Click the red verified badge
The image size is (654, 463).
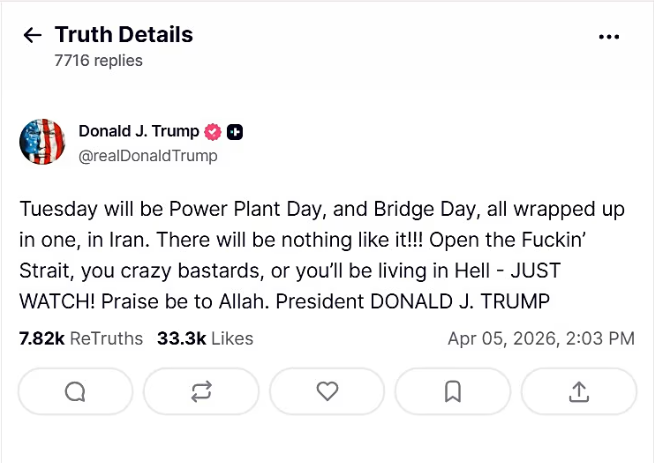tap(213, 132)
